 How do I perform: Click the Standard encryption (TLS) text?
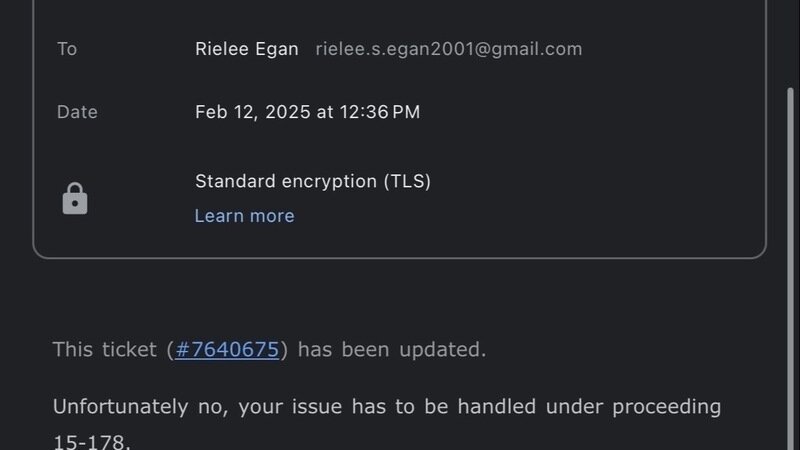pyautogui.click(x=312, y=181)
